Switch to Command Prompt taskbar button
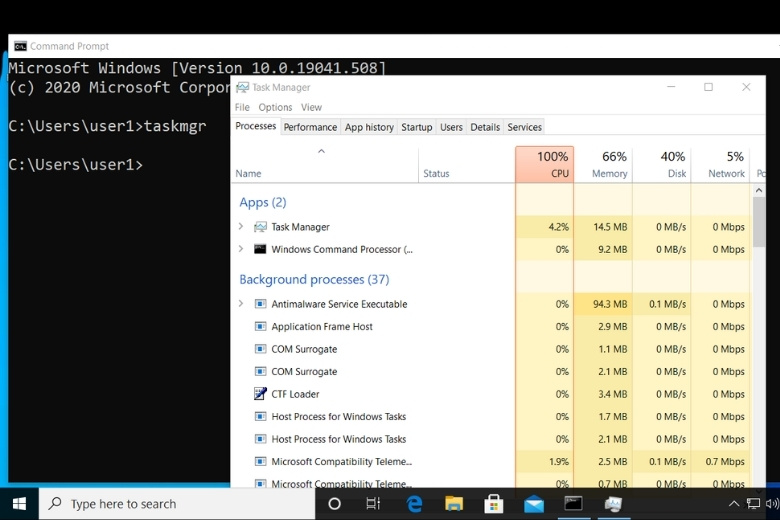Viewport: 780px width, 520px height. [573, 504]
